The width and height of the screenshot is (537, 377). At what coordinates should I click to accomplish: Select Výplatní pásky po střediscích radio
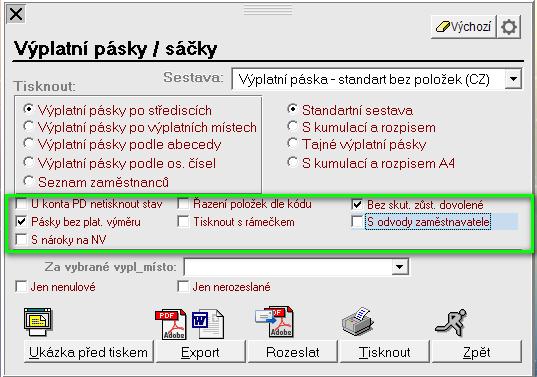coord(117,110)
